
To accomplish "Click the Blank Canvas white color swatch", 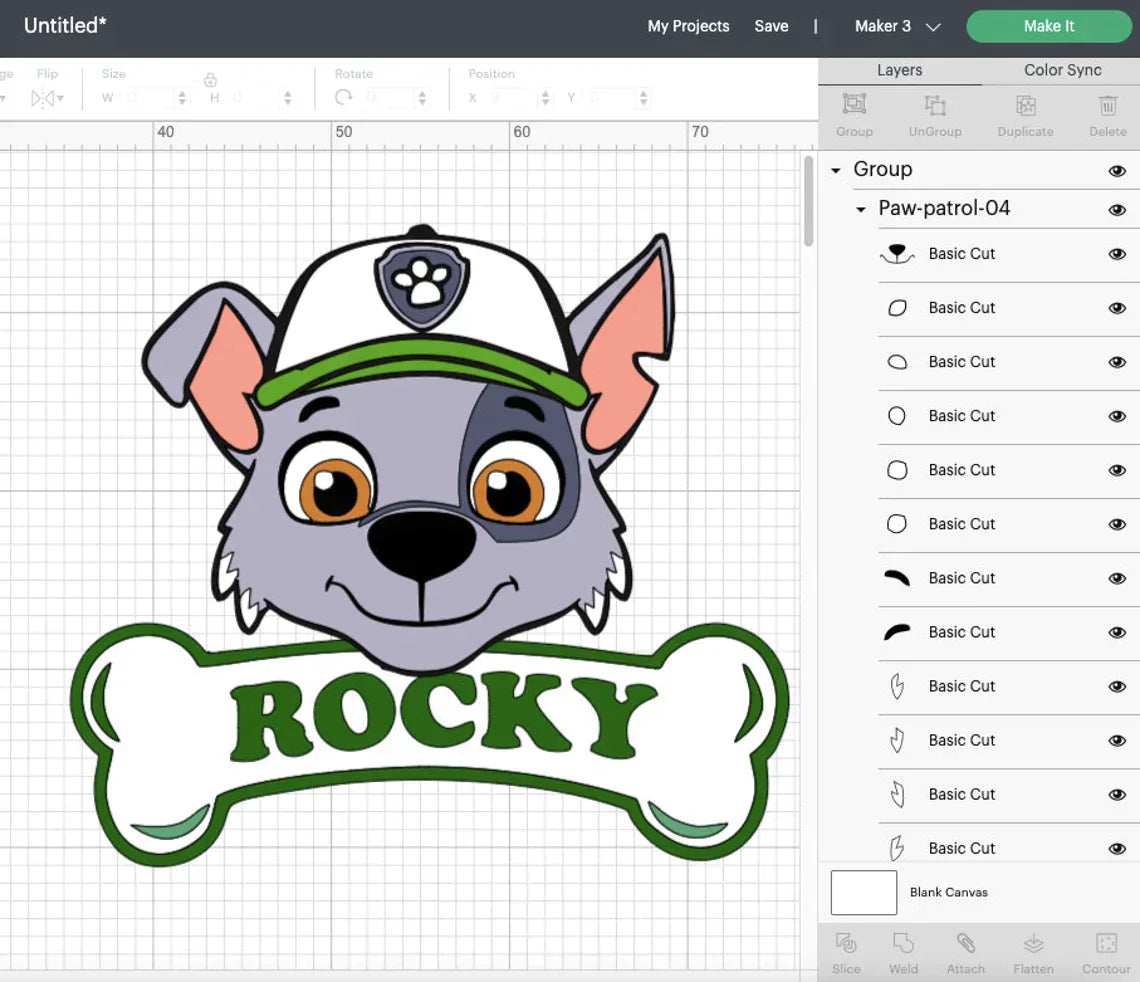I will coord(864,893).
